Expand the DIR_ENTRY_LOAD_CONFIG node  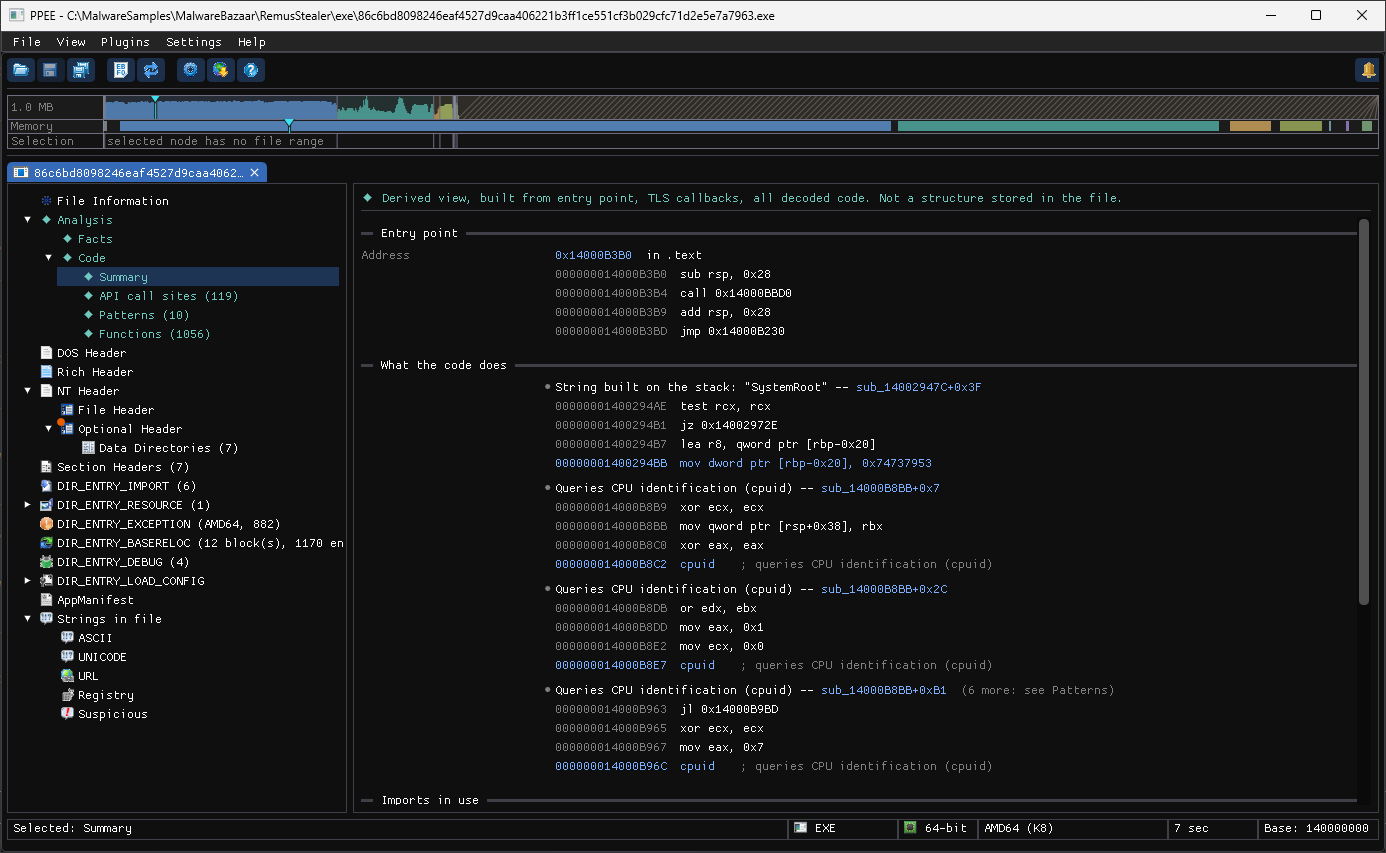pos(28,581)
